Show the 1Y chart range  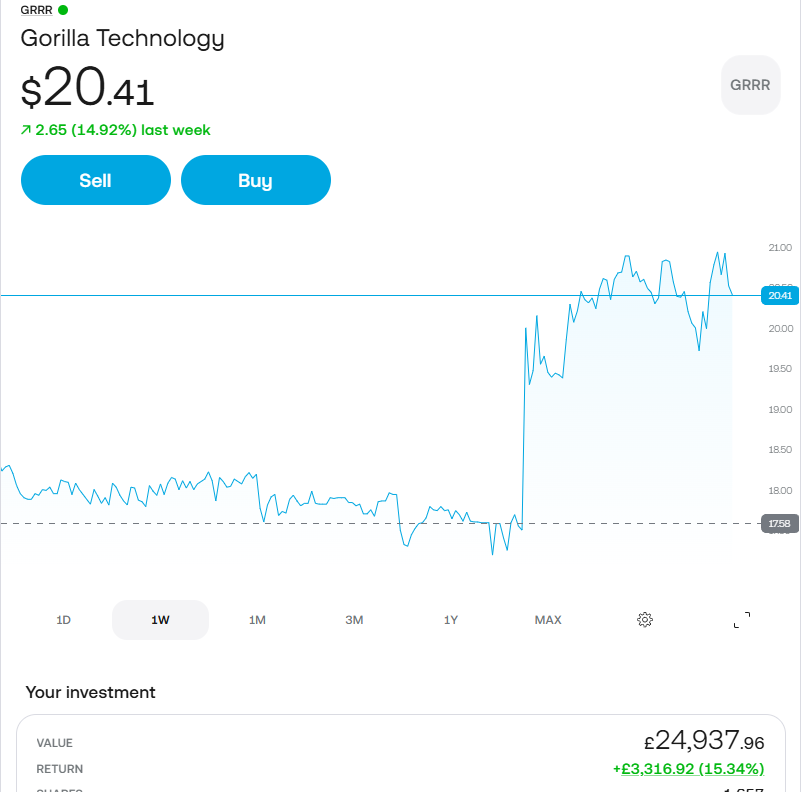point(451,620)
